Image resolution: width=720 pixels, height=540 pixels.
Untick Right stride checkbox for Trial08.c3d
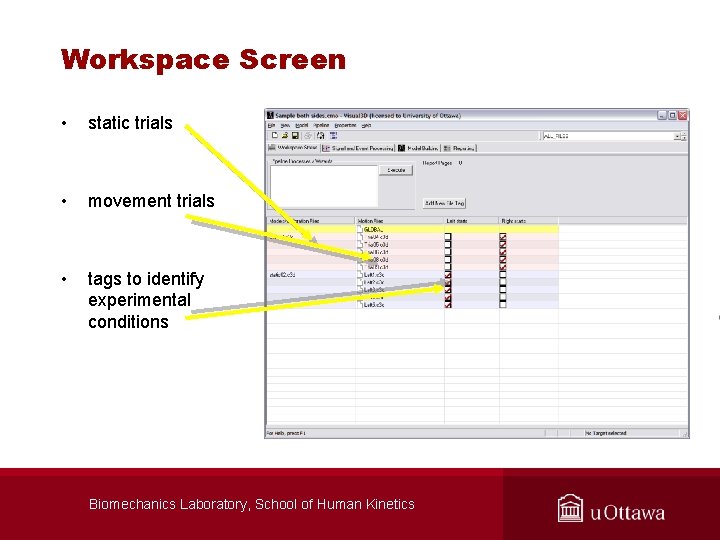503,259
